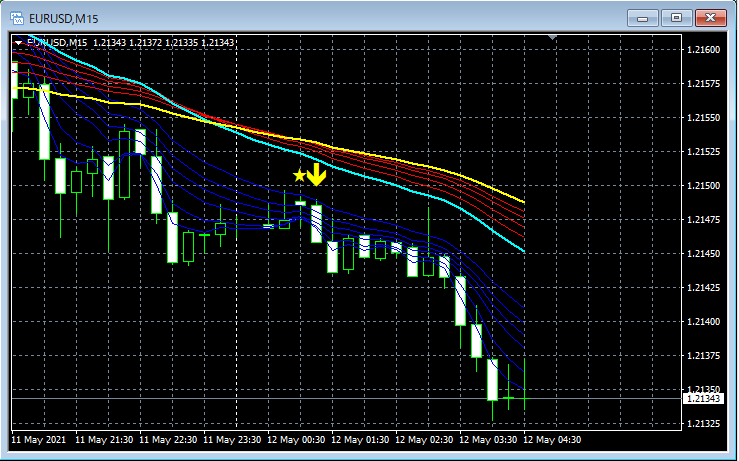Click the 11 May 21:30 time label
The height and width of the screenshot is (461, 739).
(104, 440)
